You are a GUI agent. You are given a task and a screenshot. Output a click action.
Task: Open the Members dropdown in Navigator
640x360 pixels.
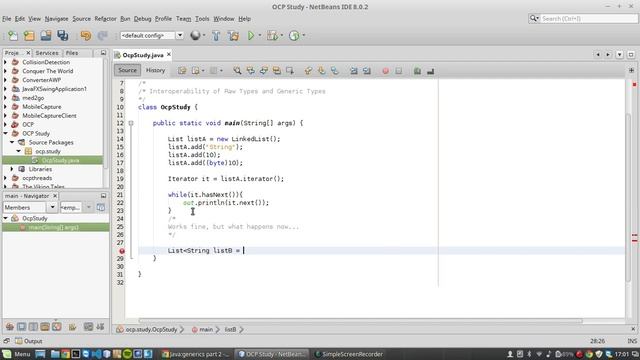tap(52, 207)
